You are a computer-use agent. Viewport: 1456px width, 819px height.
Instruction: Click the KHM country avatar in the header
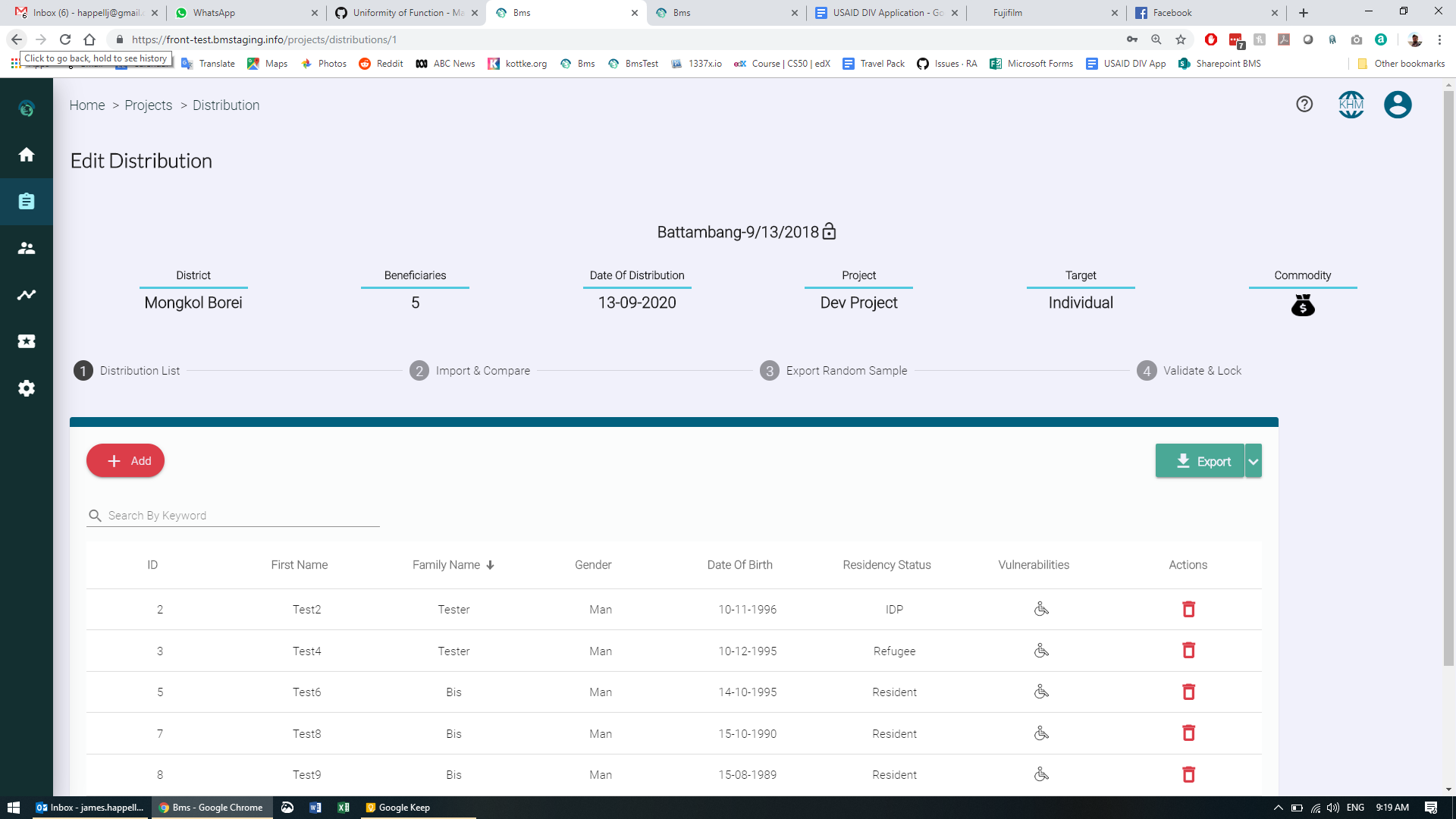coord(1351,105)
